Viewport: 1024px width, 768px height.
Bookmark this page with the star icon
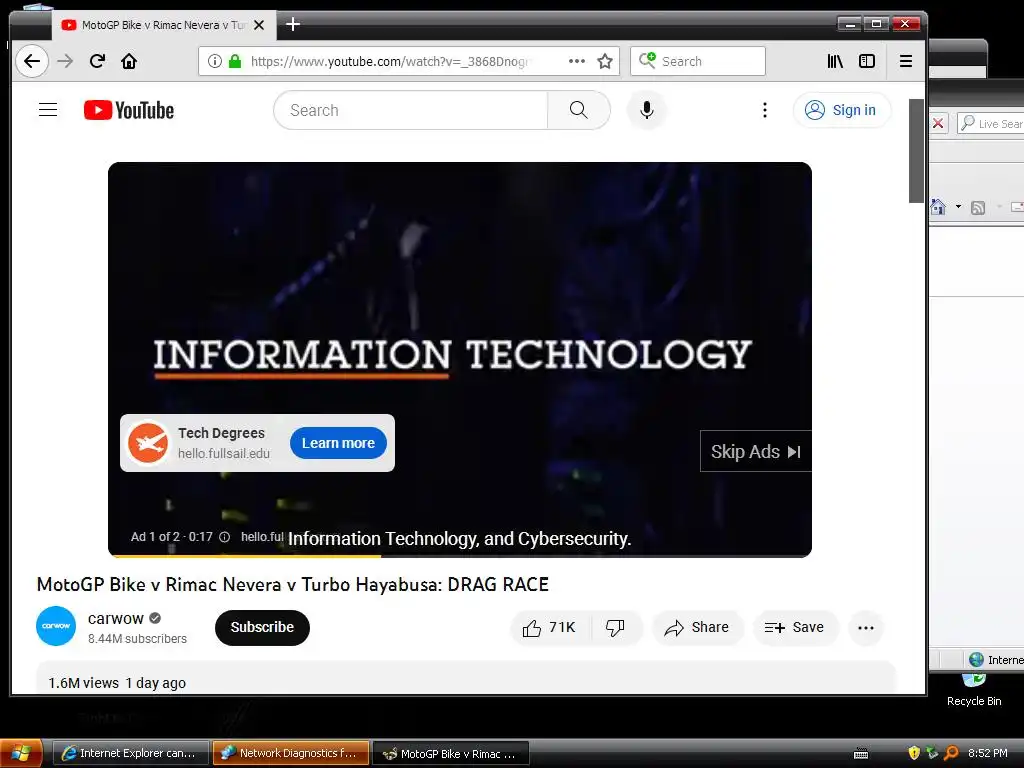pyautogui.click(x=605, y=61)
